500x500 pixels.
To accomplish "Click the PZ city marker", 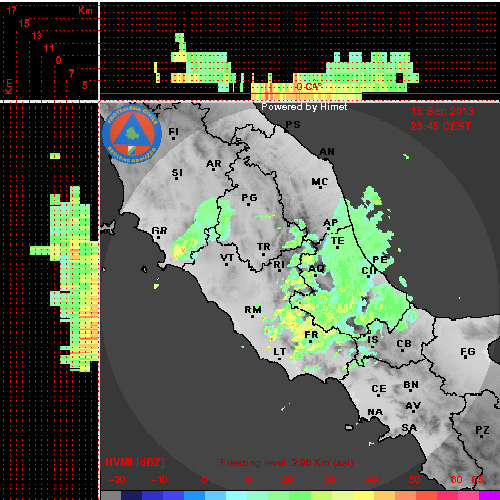I will tap(482, 436).
